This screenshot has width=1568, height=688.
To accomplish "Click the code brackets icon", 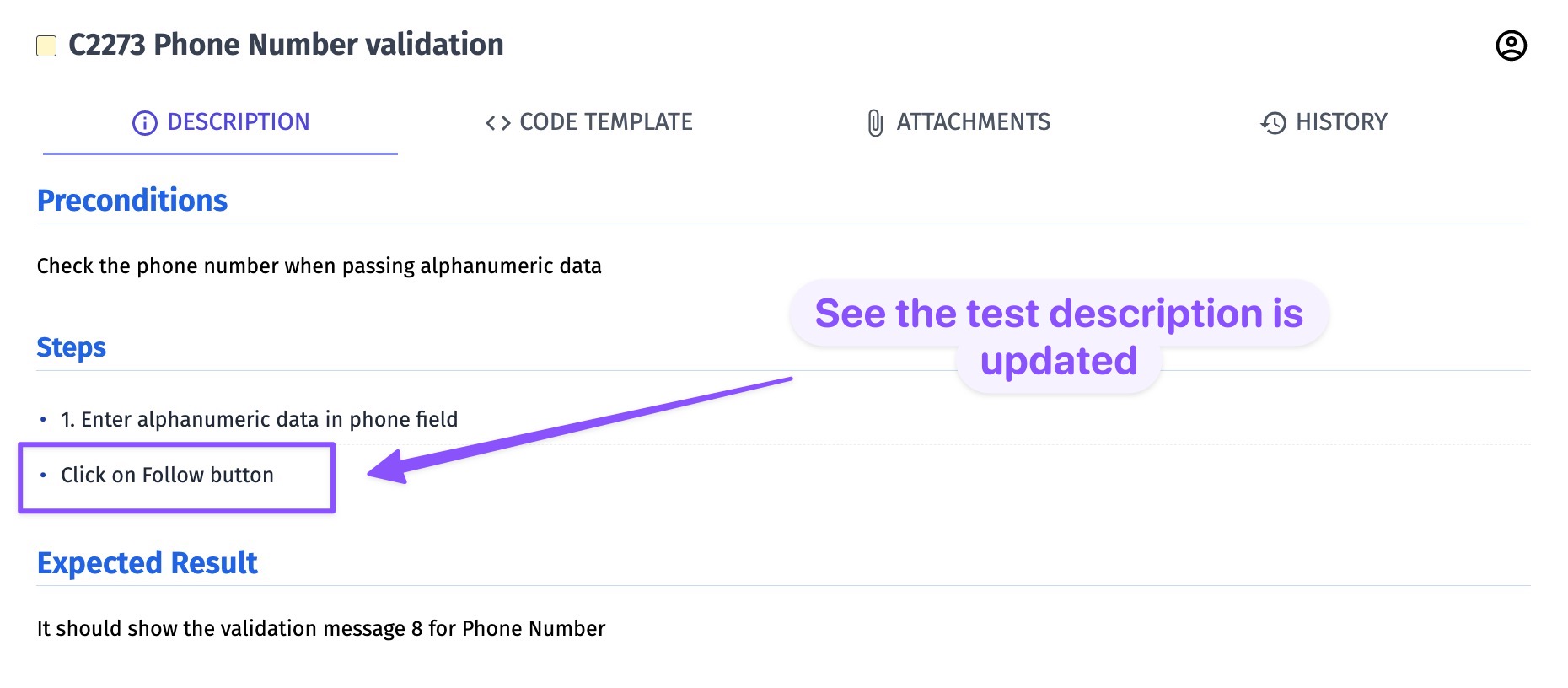I will (498, 123).
